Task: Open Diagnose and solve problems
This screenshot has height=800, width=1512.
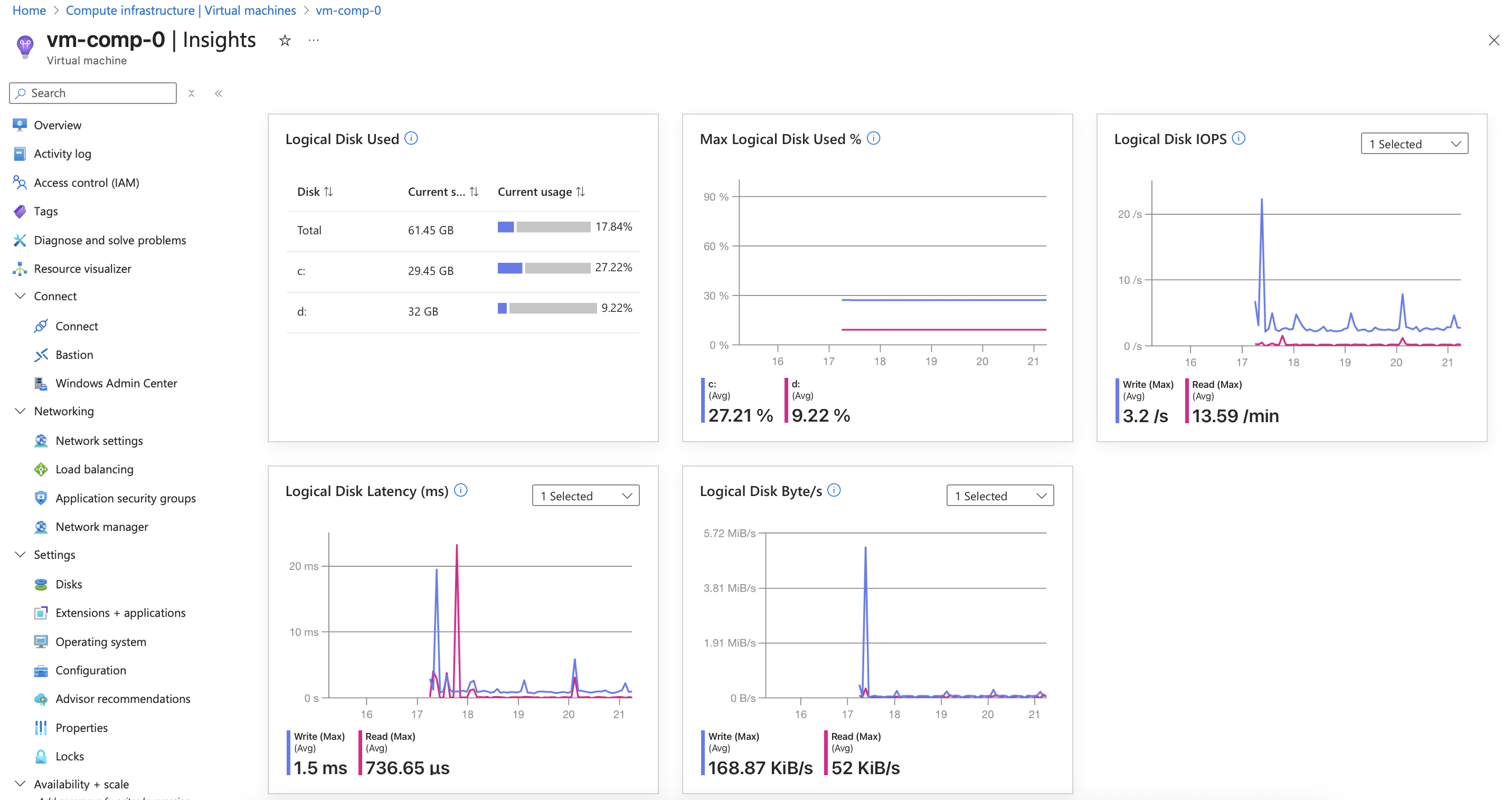Action: pyautogui.click(x=110, y=240)
